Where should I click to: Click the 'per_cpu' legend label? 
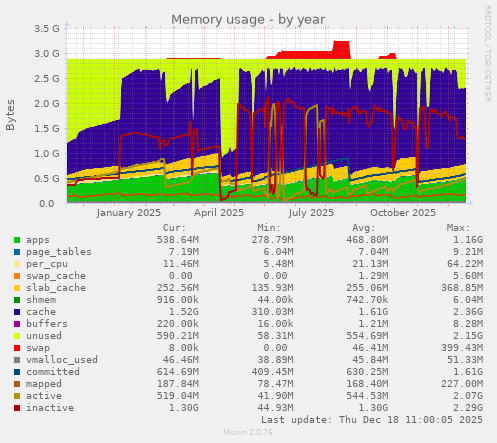(47, 264)
